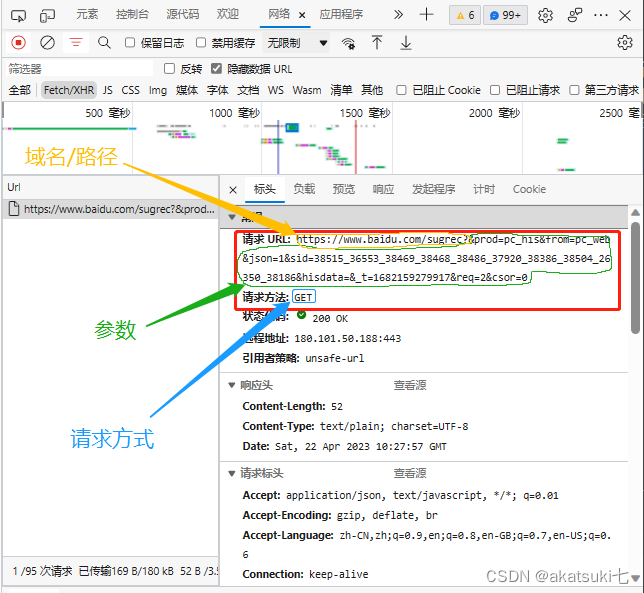This screenshot has width=644, height=593.
Task: View source 查看源 for 请求标头
Action: [x=410, y=473]
